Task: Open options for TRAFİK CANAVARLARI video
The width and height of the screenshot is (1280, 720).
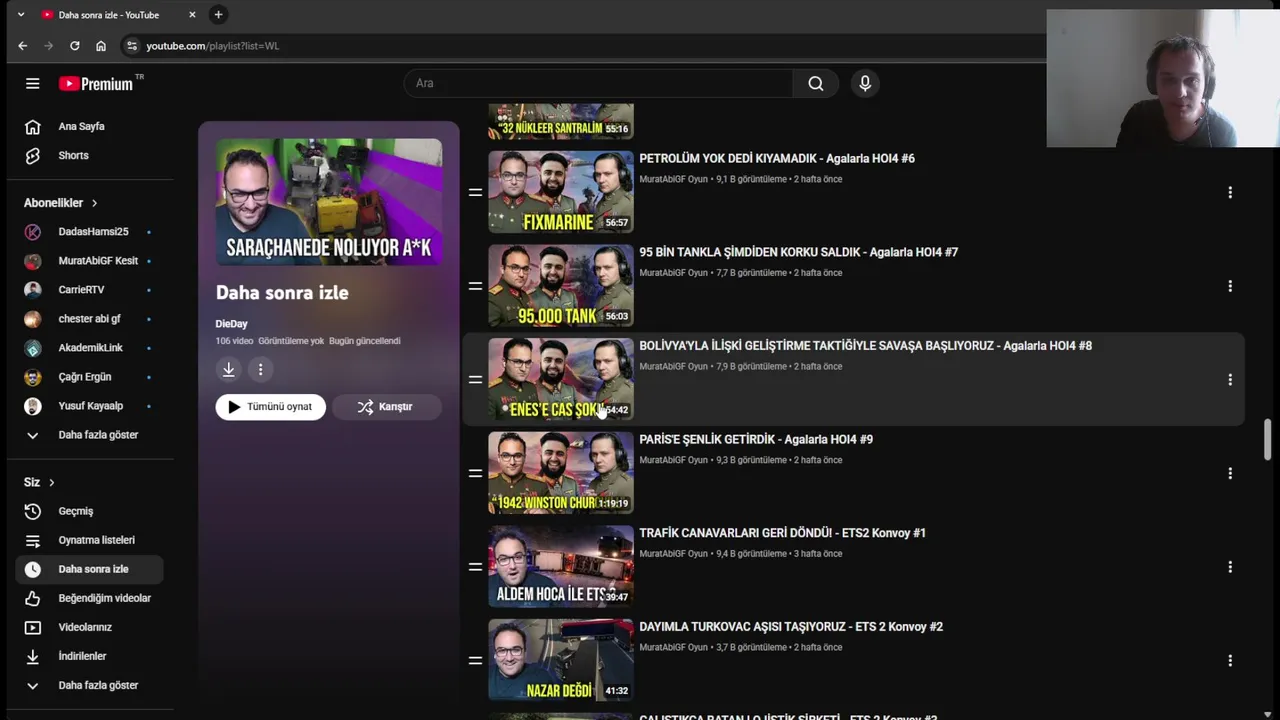Action: tap(1230, 567)
